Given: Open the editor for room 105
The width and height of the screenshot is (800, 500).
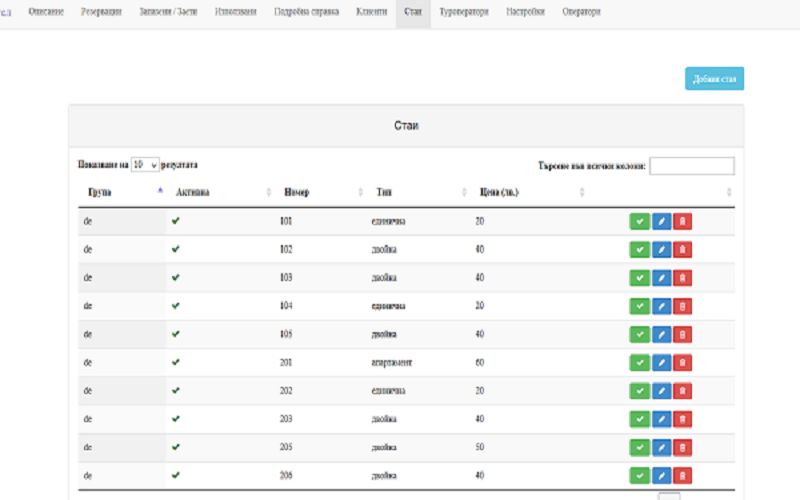Looking at the screenshot, I should pyautogui.click(x=661, y=334).
